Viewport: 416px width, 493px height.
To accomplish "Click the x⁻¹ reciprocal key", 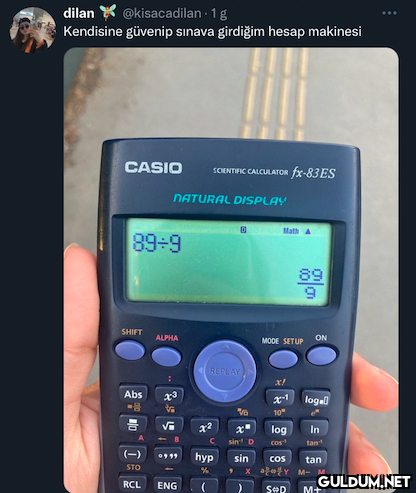I will pyautogui.click(x=279, y=398).
